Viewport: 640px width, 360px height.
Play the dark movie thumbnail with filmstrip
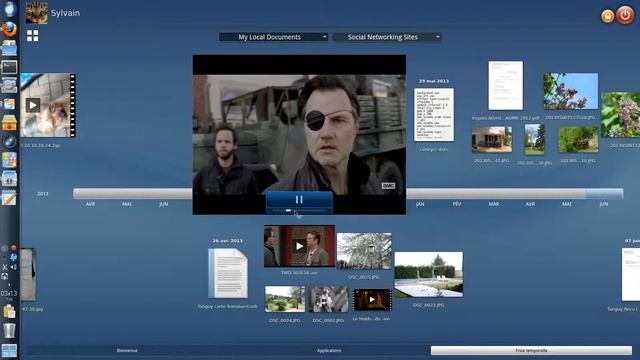(x=372, y=300)
